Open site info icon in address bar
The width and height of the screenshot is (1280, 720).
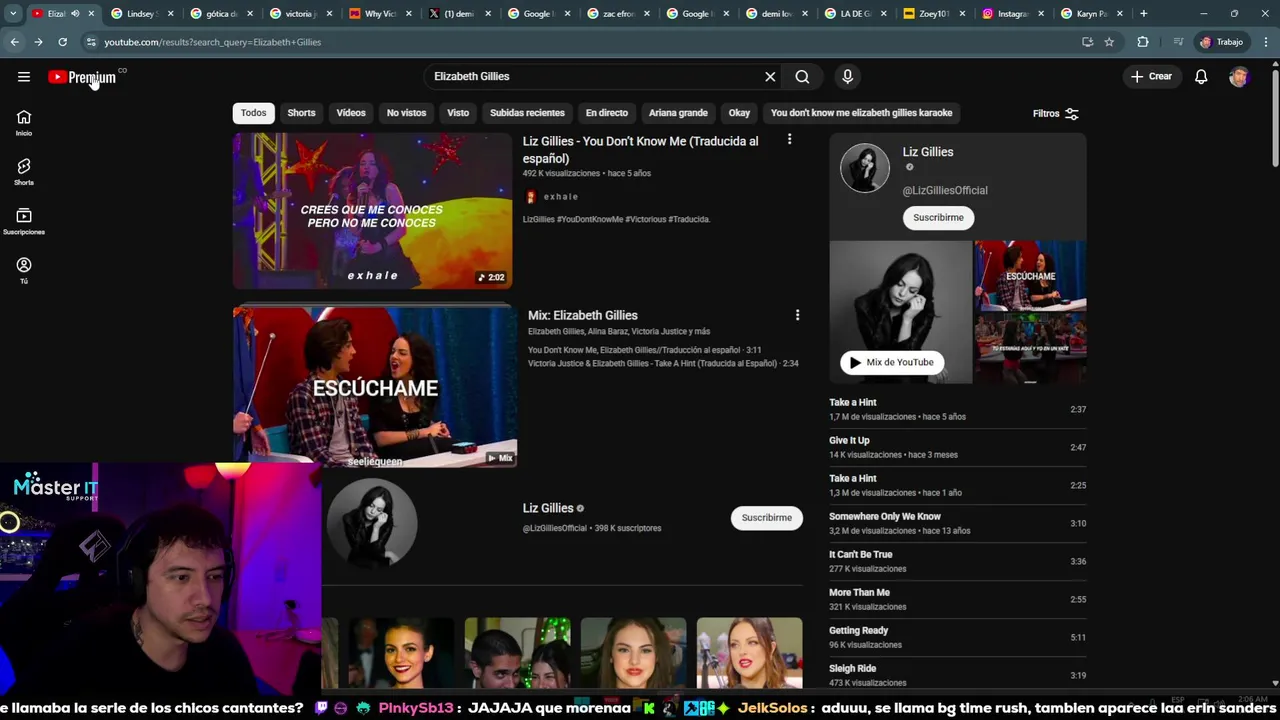[91, 42]
